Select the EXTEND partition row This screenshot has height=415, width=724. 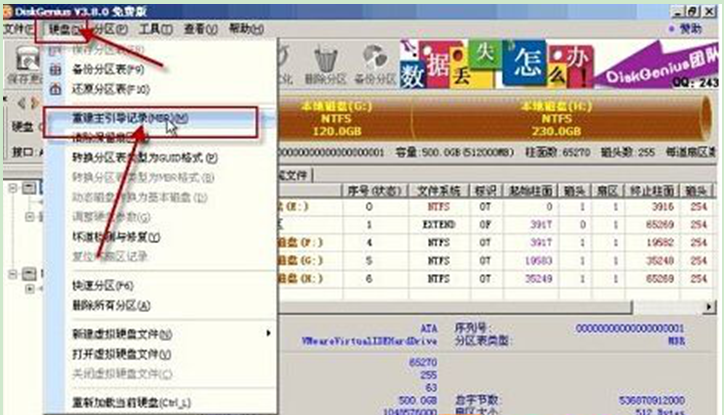click(x=496, y=225)
